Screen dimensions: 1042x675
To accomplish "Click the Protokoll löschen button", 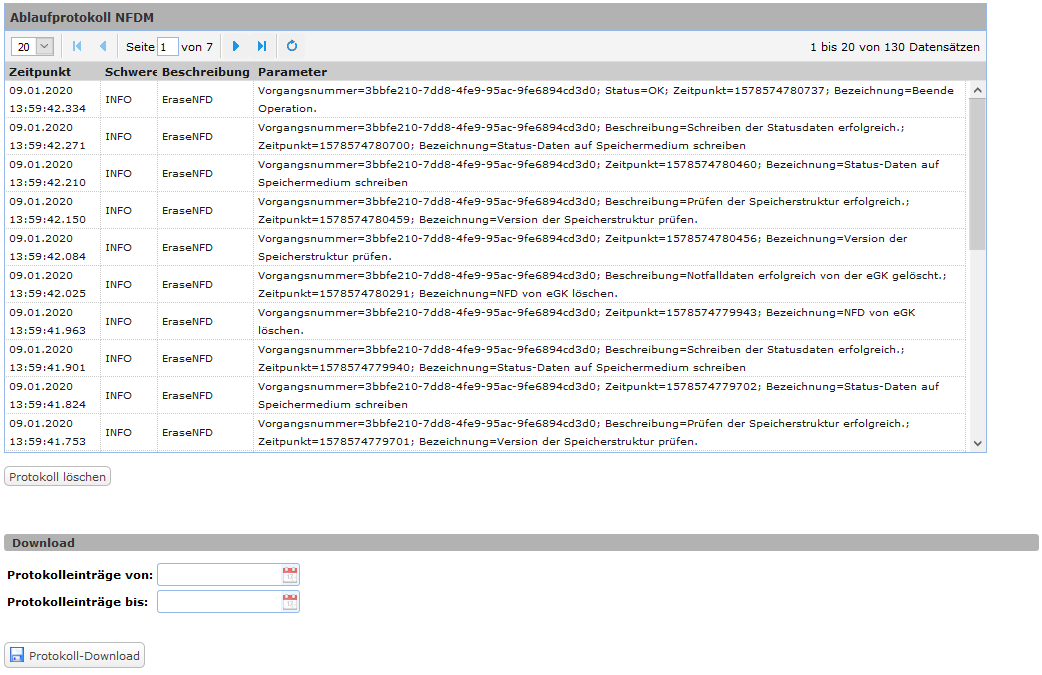I will (x=57, y=477).
